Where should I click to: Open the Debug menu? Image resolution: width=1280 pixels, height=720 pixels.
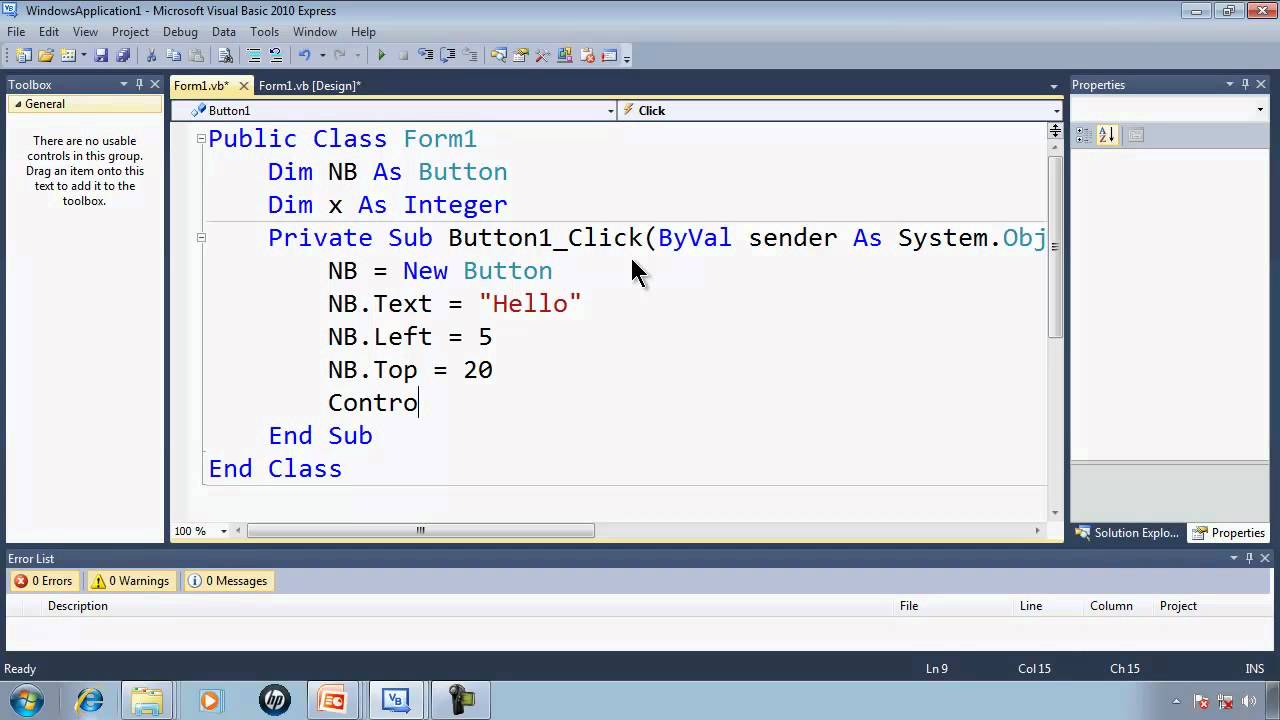tap(180, 32)
